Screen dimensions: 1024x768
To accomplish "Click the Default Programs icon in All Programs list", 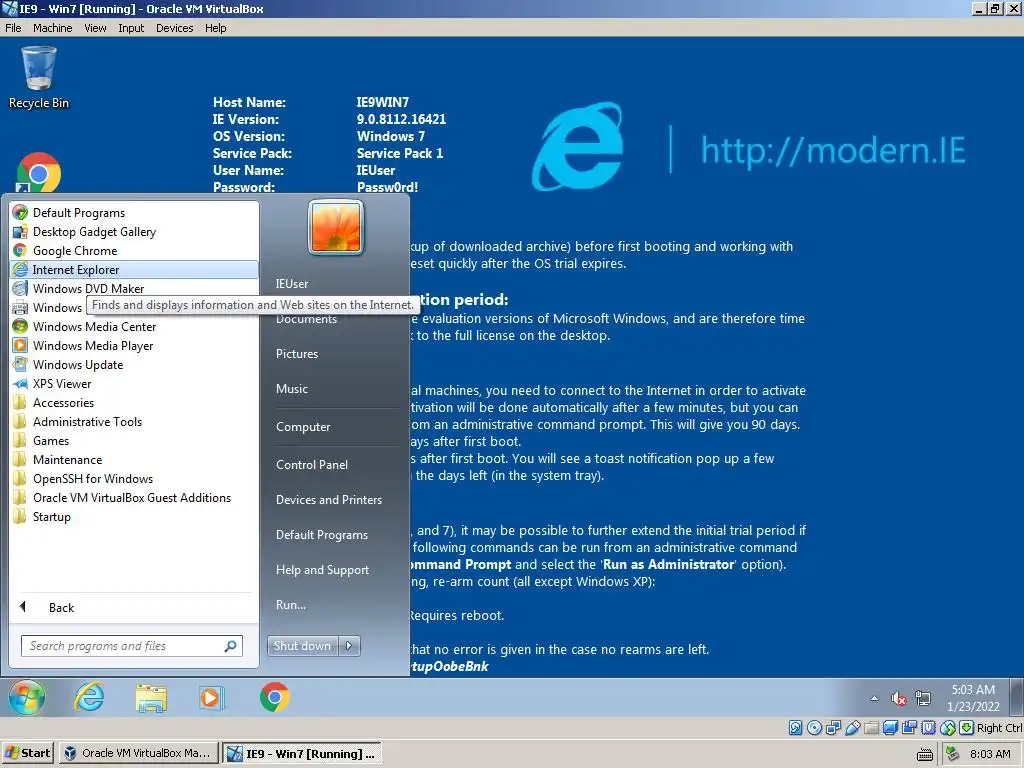I will (x=20, y=212).
